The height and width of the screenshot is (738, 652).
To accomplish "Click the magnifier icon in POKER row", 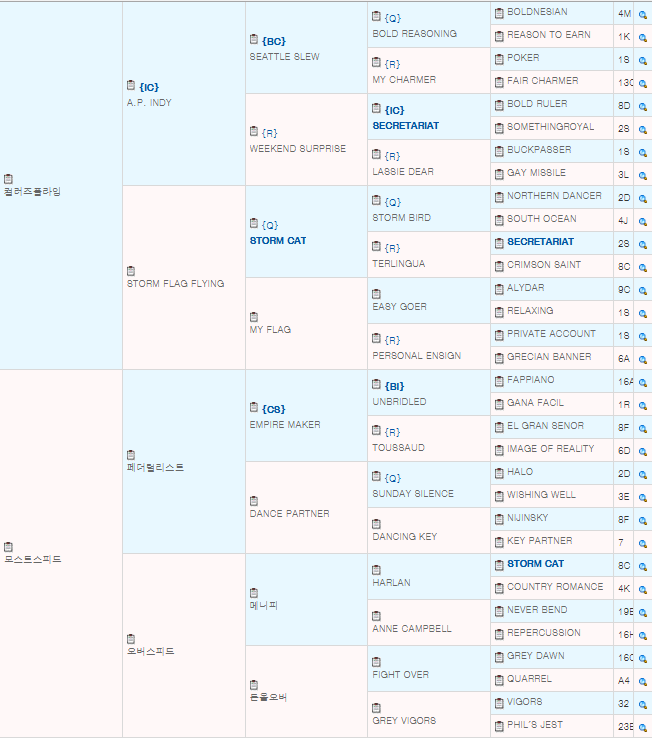I will (643, 61).
